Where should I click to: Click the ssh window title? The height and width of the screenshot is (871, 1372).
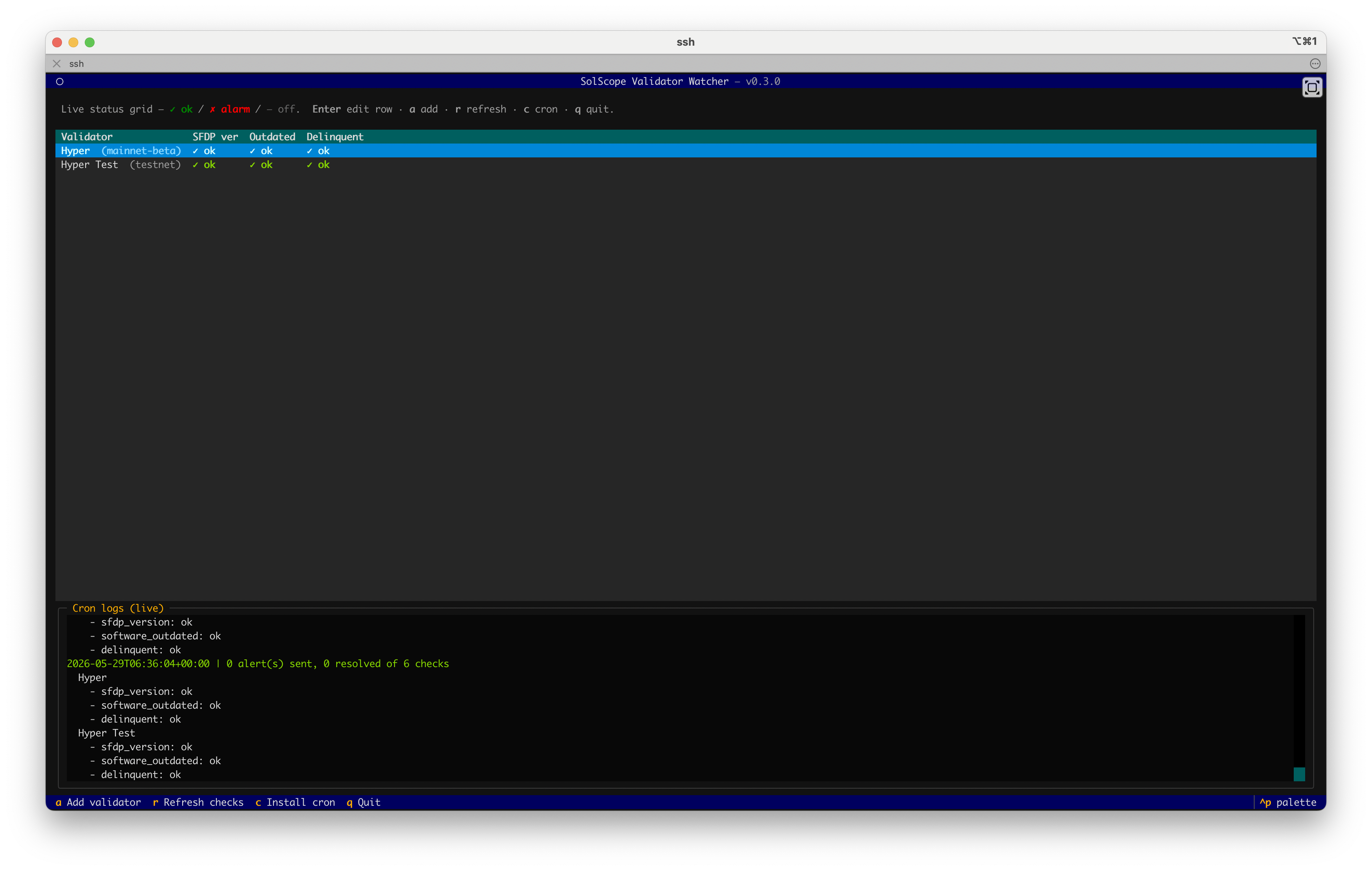pyautogui.click(x=686, y=42)
